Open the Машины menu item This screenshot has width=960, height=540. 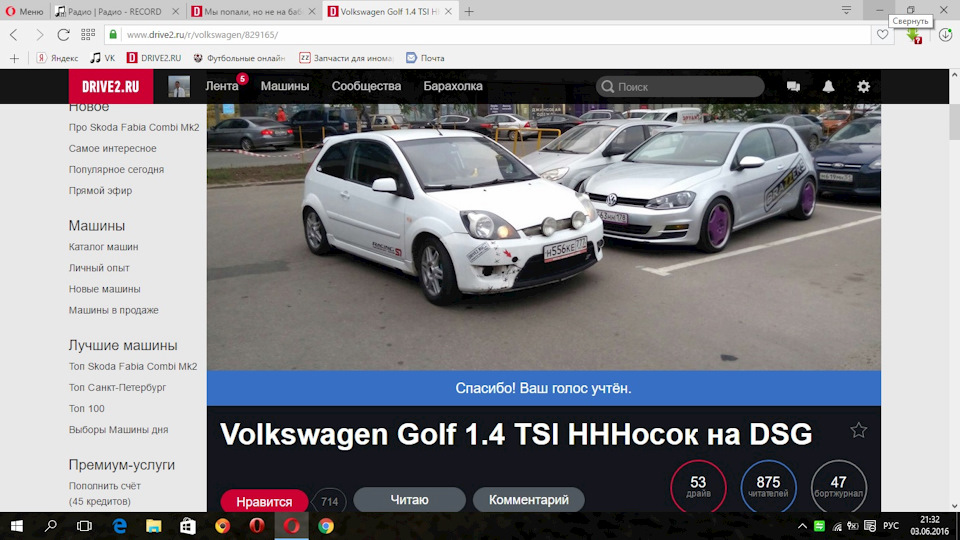tap(285, 86)
